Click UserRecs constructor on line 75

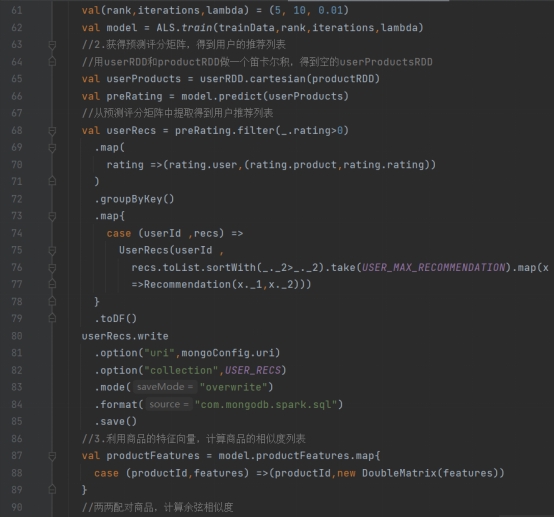pyautogui.click(x=144, y=250)
